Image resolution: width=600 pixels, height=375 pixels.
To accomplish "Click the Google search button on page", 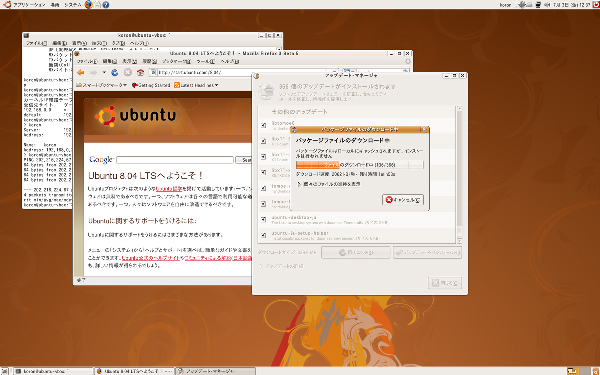I will click(x=244, y=160).
